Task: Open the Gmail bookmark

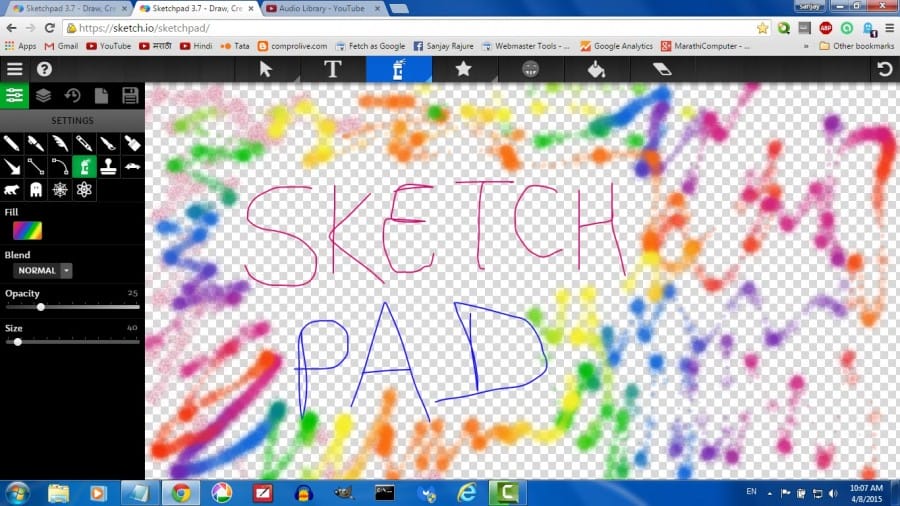Action: (61, 46)
